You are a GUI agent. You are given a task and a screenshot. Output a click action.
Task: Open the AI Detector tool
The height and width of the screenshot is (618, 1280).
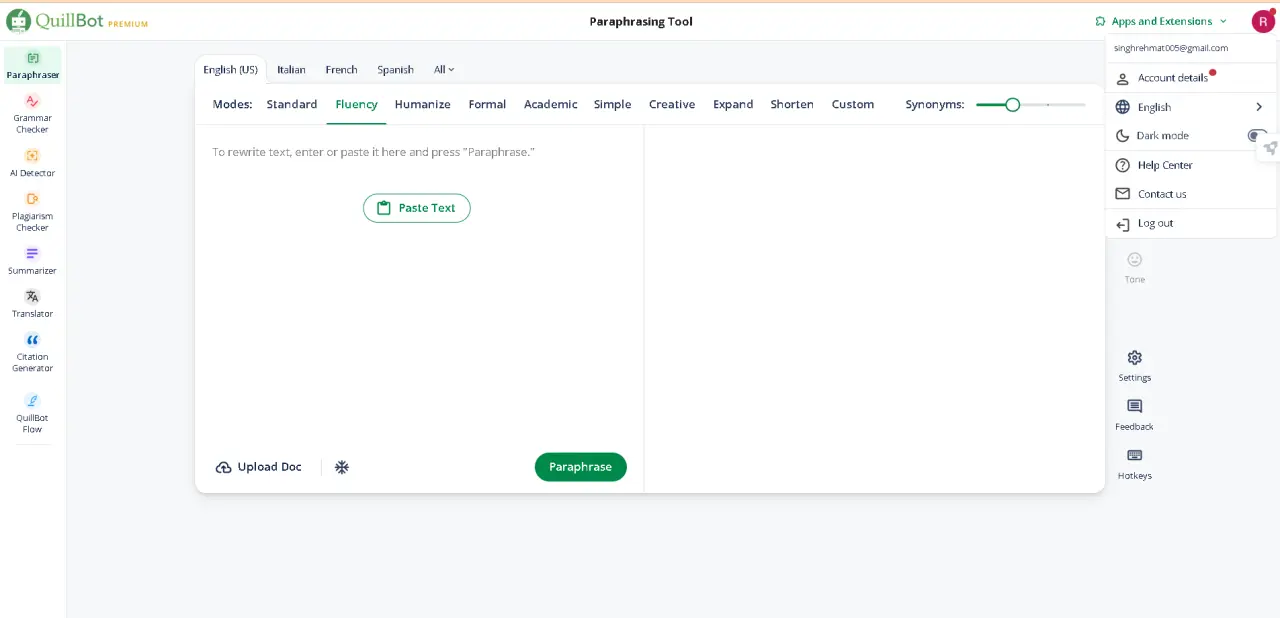[32, 162]
